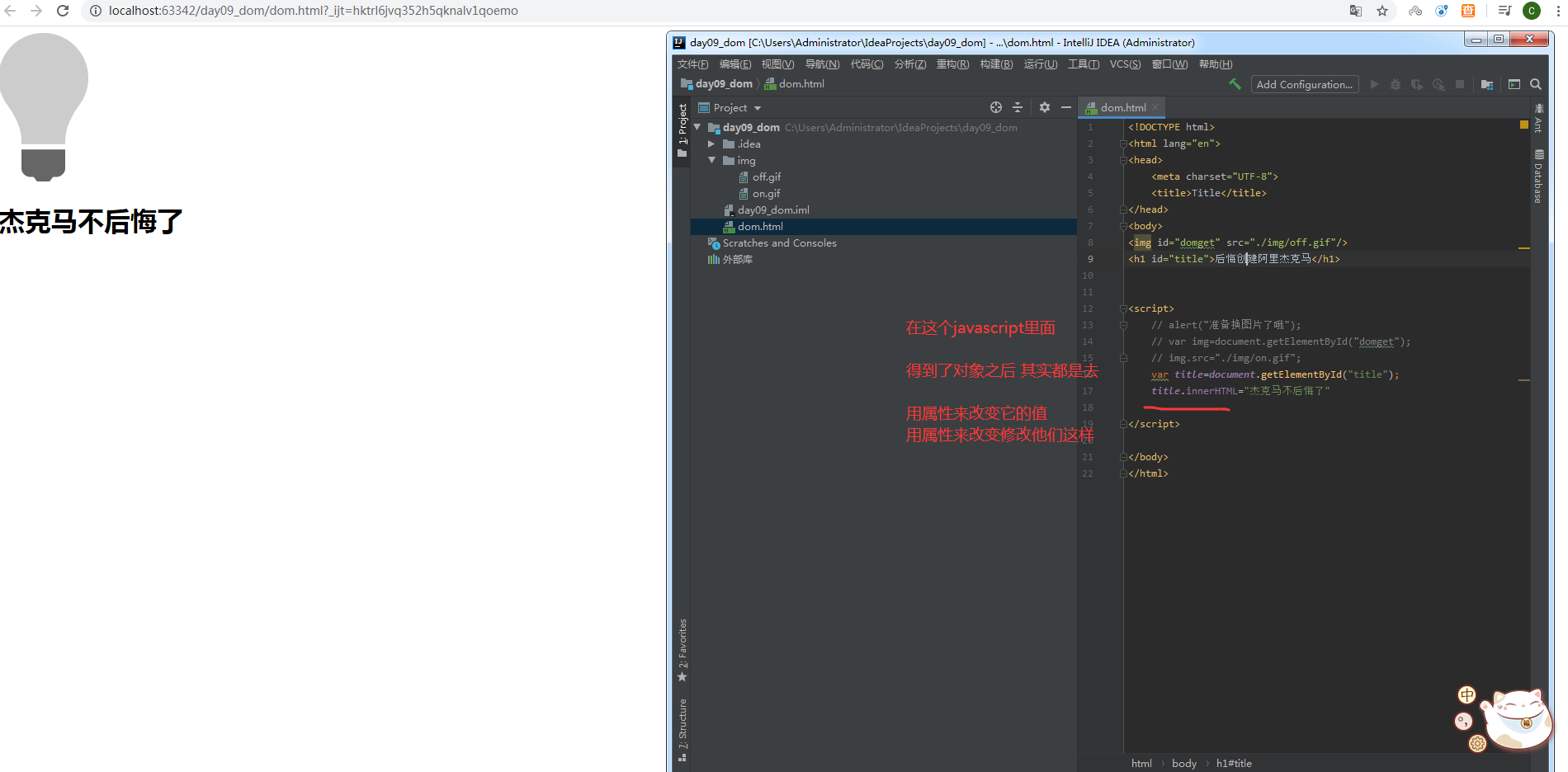
Task: Click the browser address bar URL
Action: pyautogui.click(x=314, y=11)
